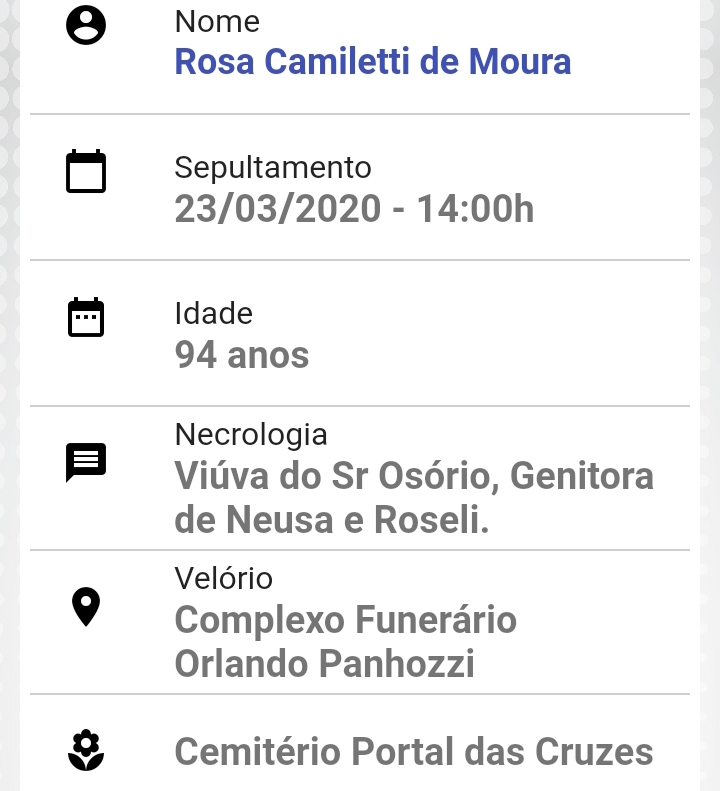The image size is (720, 791).
Task: Click Cemitério Portal das Cruzes text
Action: coord(414,752)
